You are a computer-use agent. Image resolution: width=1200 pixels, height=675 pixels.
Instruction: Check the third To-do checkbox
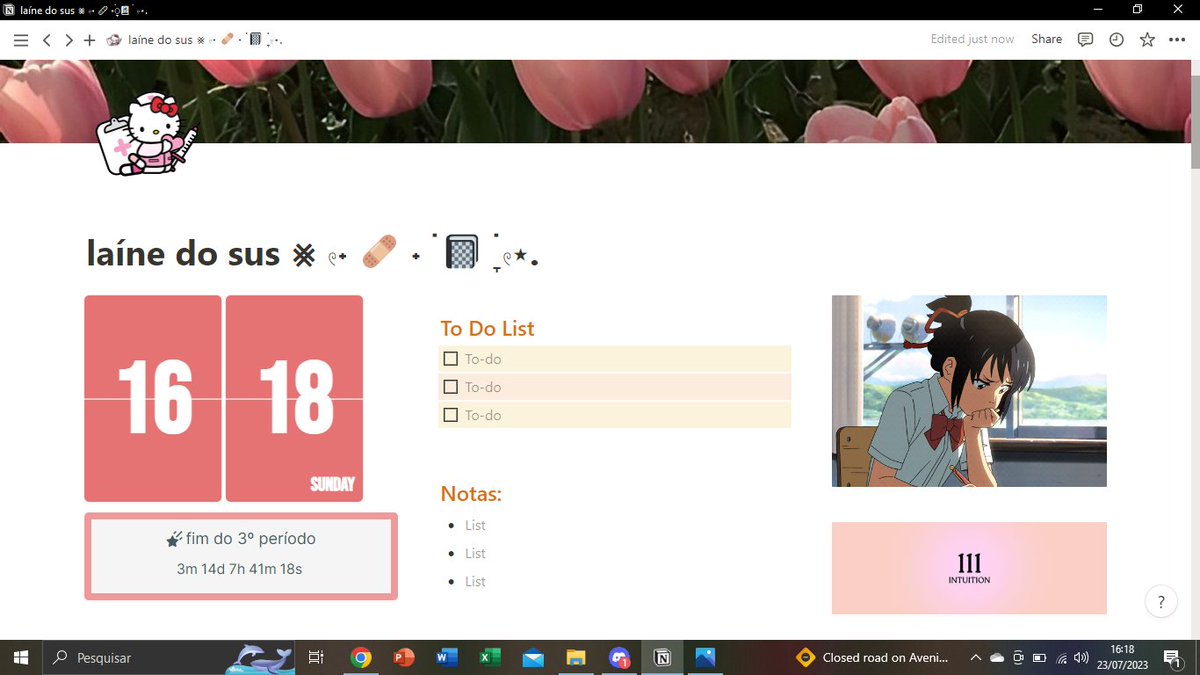450,415
